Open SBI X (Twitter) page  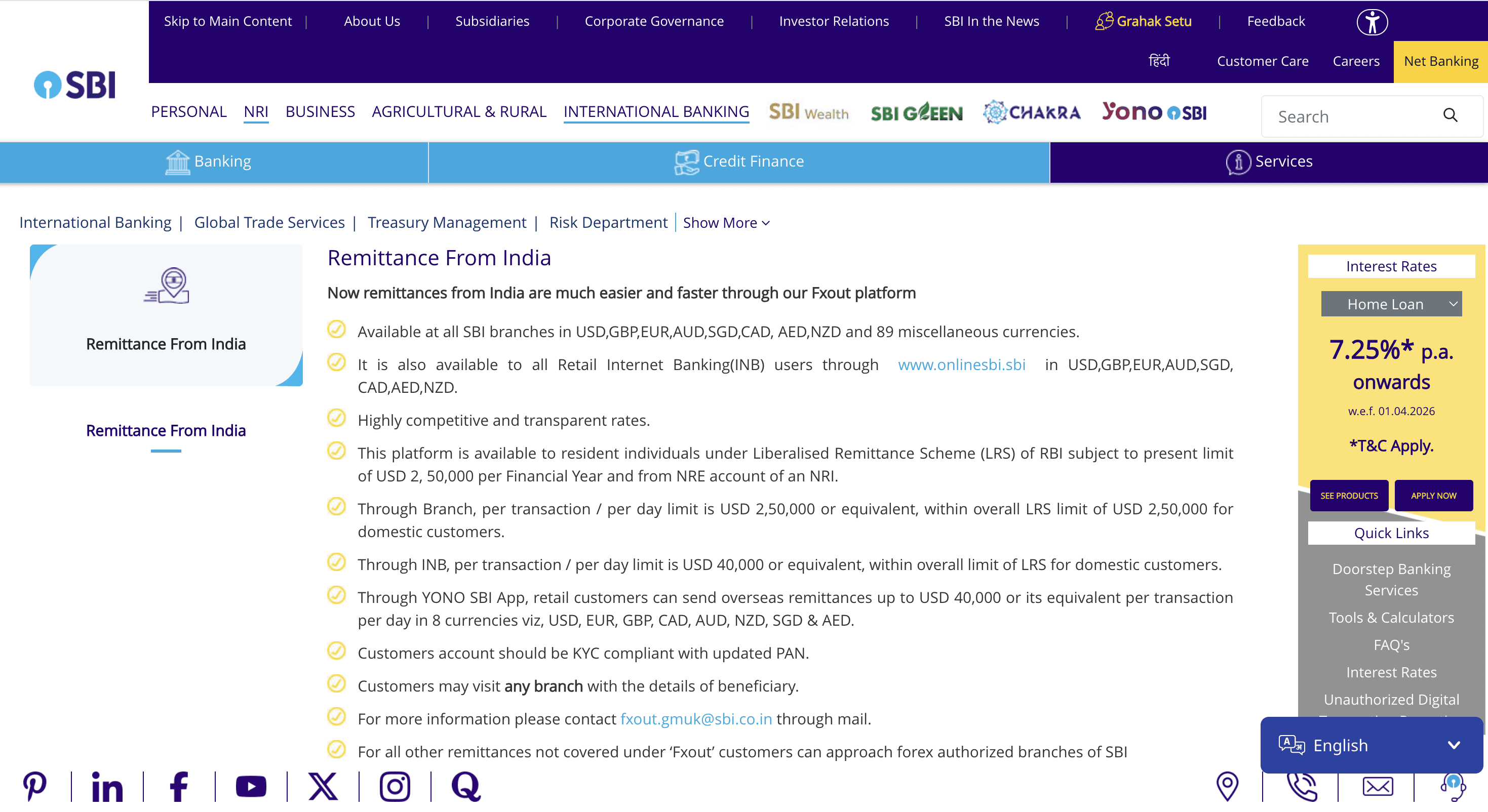pos(322,786)
